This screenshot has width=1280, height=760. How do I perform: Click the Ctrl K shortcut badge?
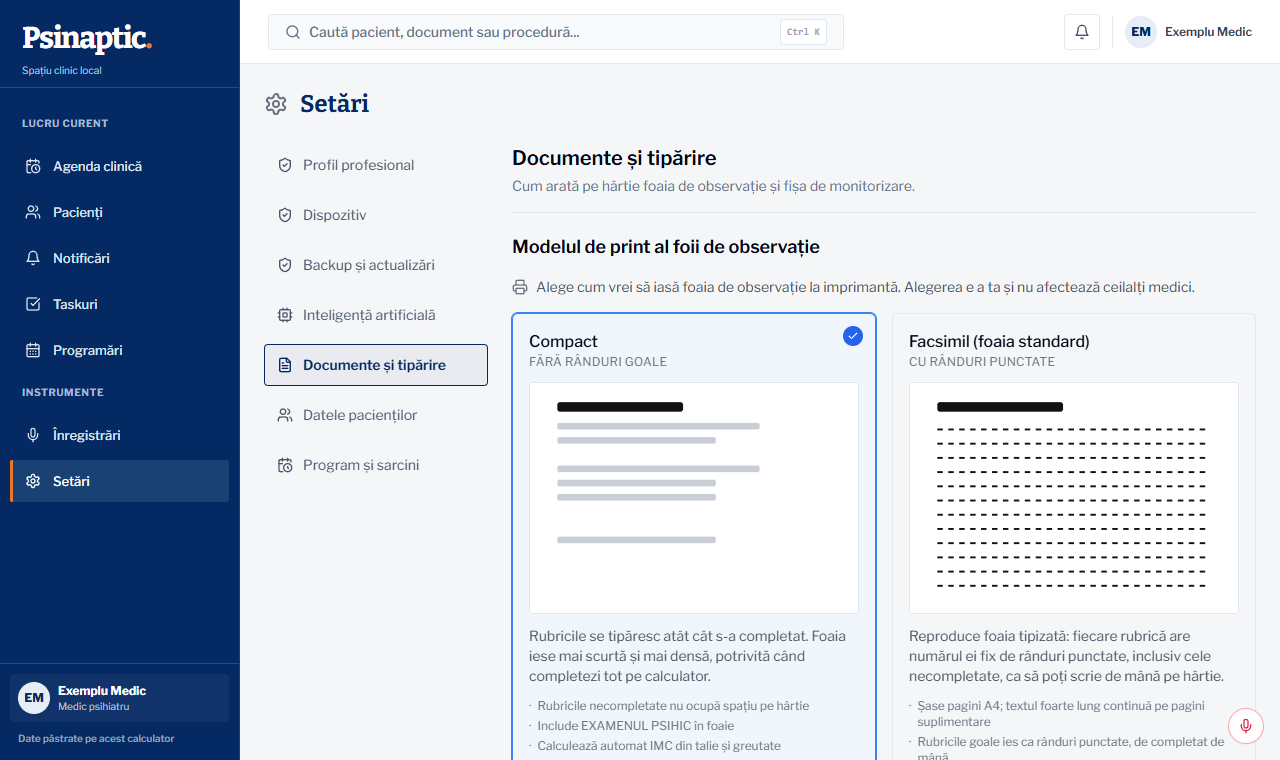click(x=803, y=32)
